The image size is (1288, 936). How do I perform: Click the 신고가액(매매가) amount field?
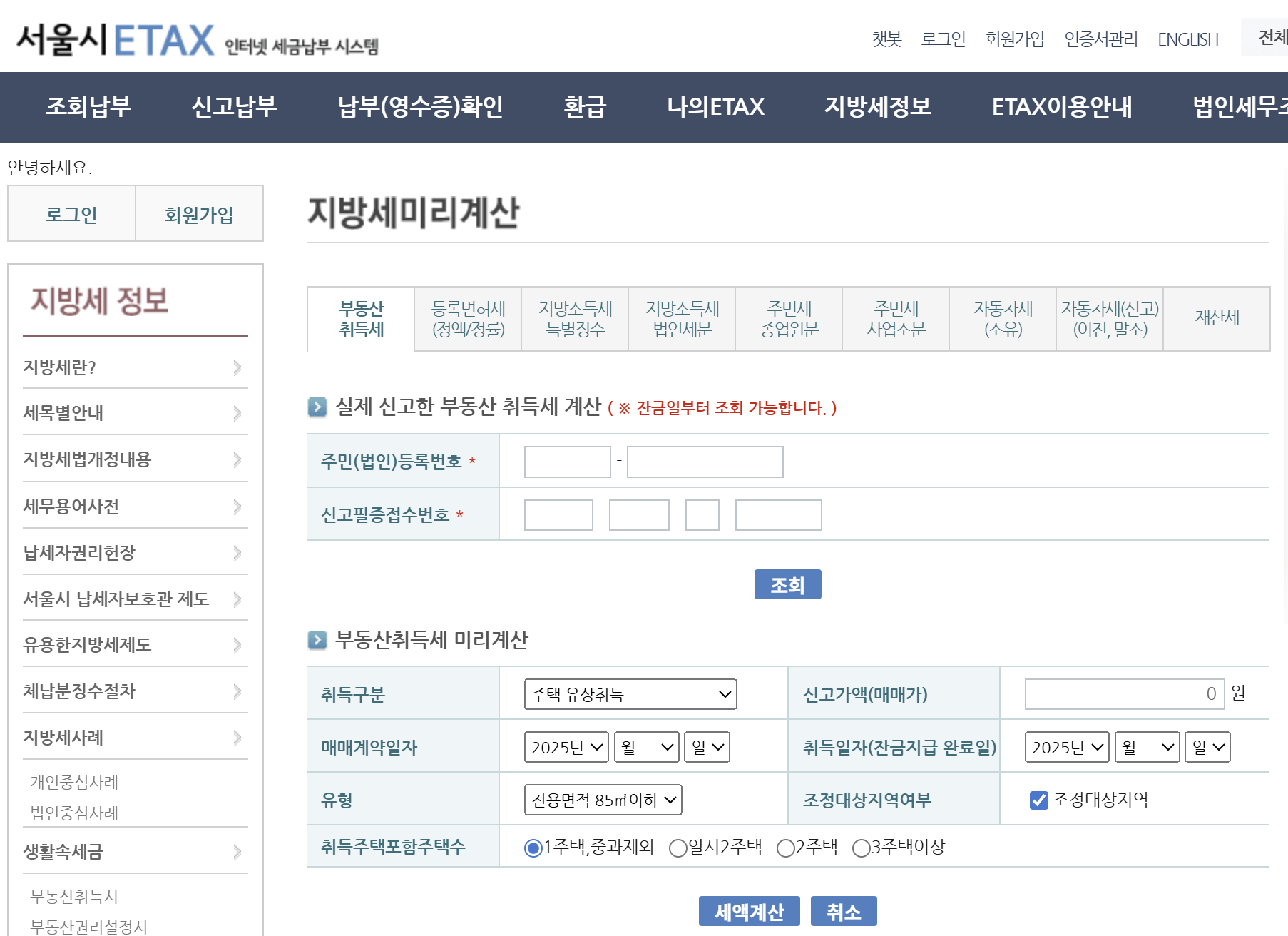[x=1125, y=694]
